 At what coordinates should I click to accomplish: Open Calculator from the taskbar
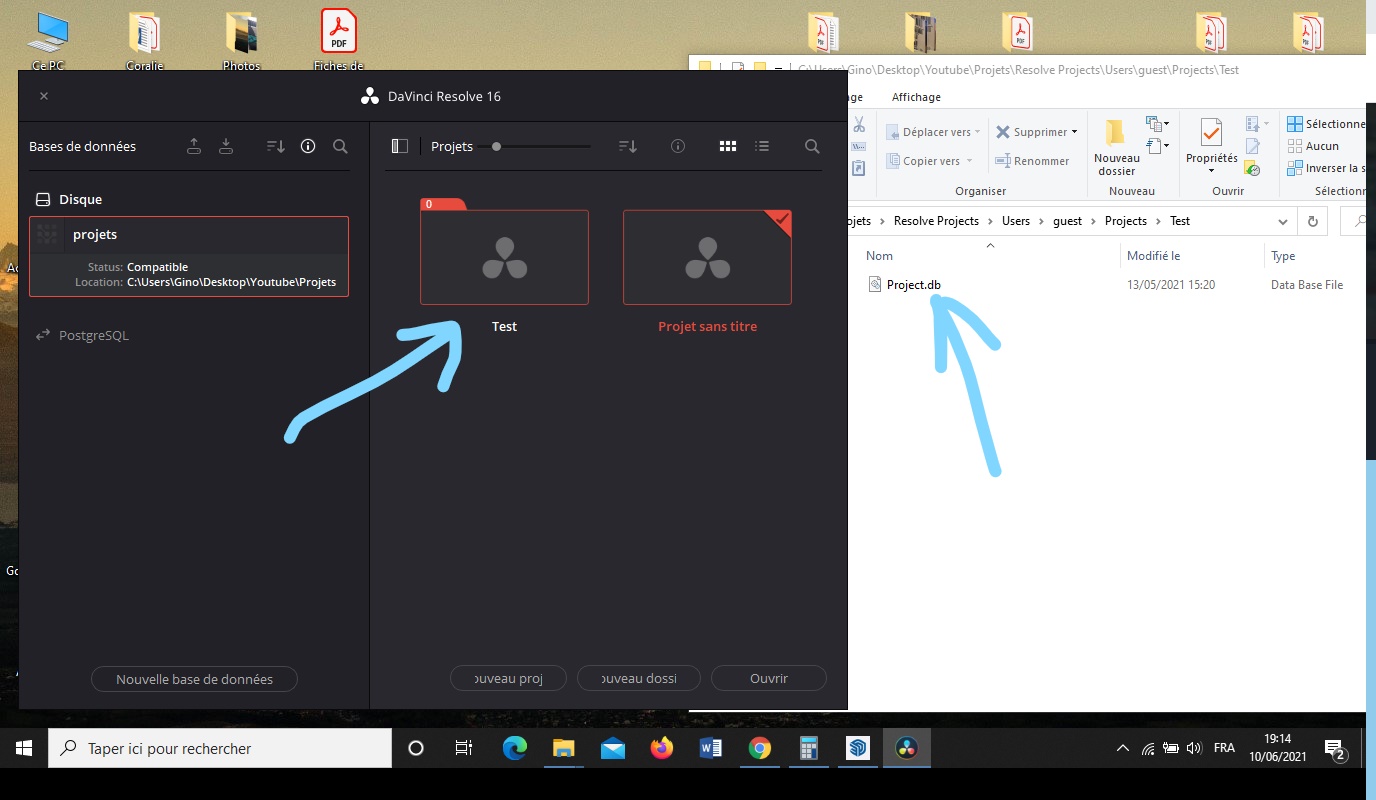click(809, 748)
